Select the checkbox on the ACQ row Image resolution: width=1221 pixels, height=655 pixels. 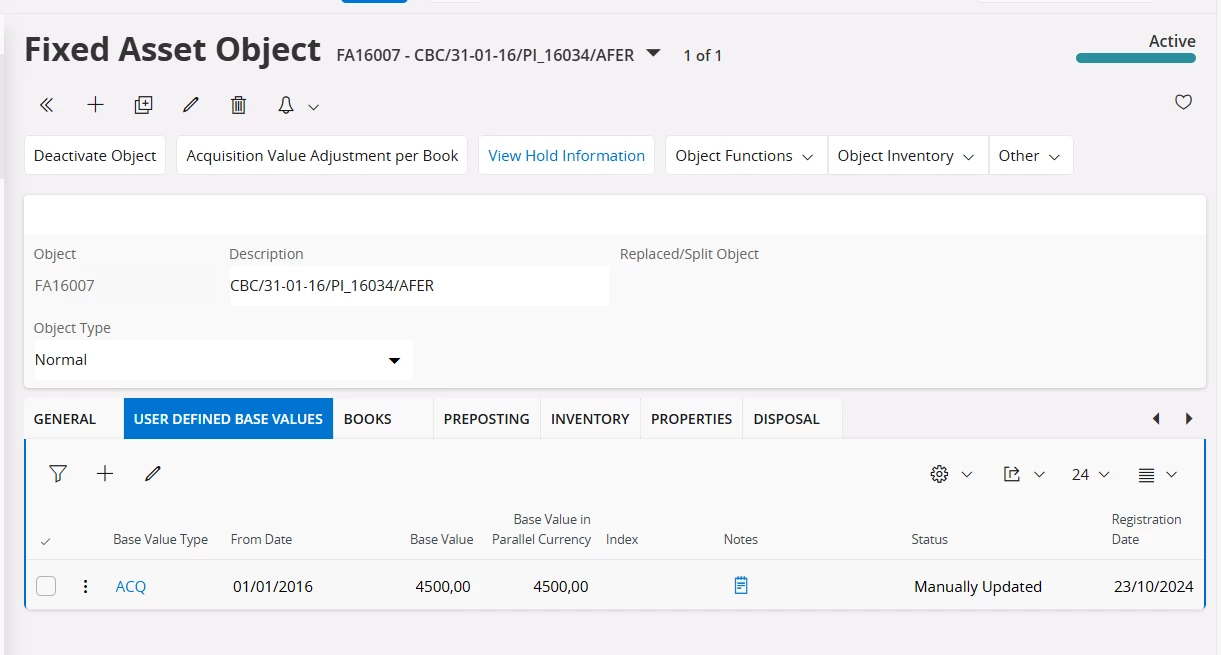pos(45,586)
